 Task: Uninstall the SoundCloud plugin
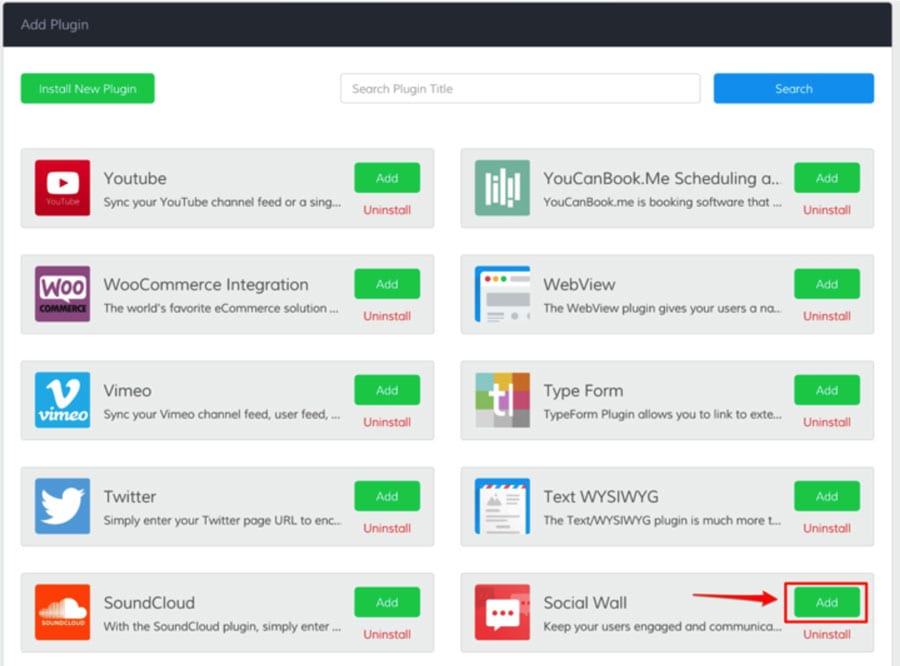387,634
